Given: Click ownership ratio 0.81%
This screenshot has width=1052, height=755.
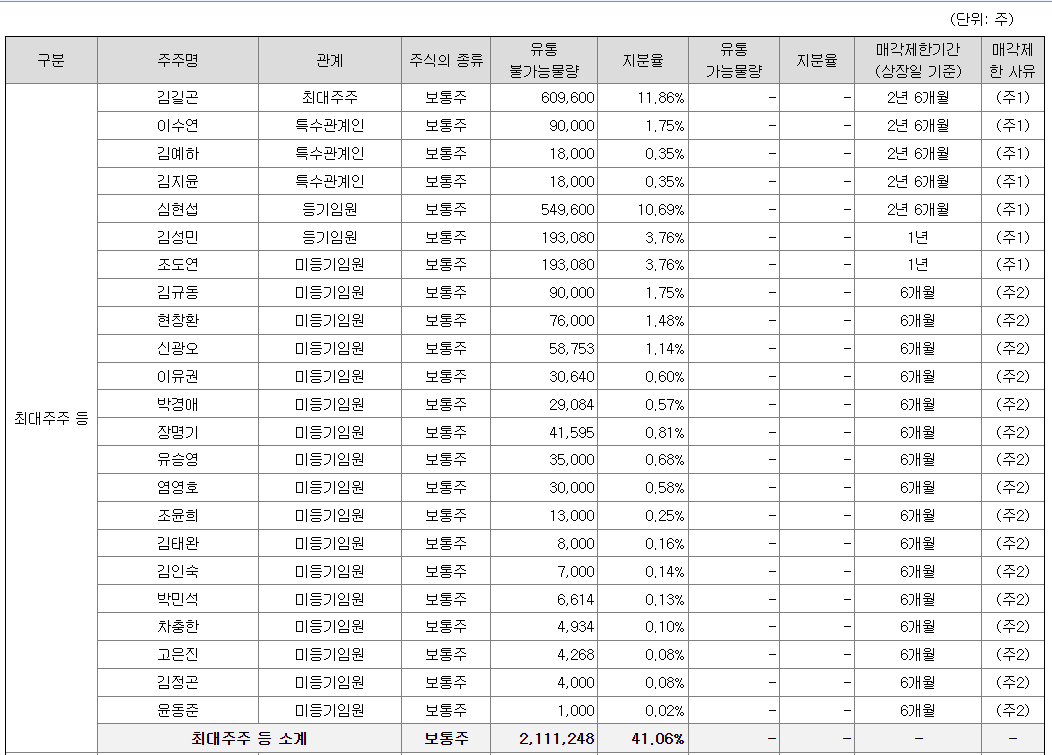Looking at the screenshot, I should tap(665, 433).
